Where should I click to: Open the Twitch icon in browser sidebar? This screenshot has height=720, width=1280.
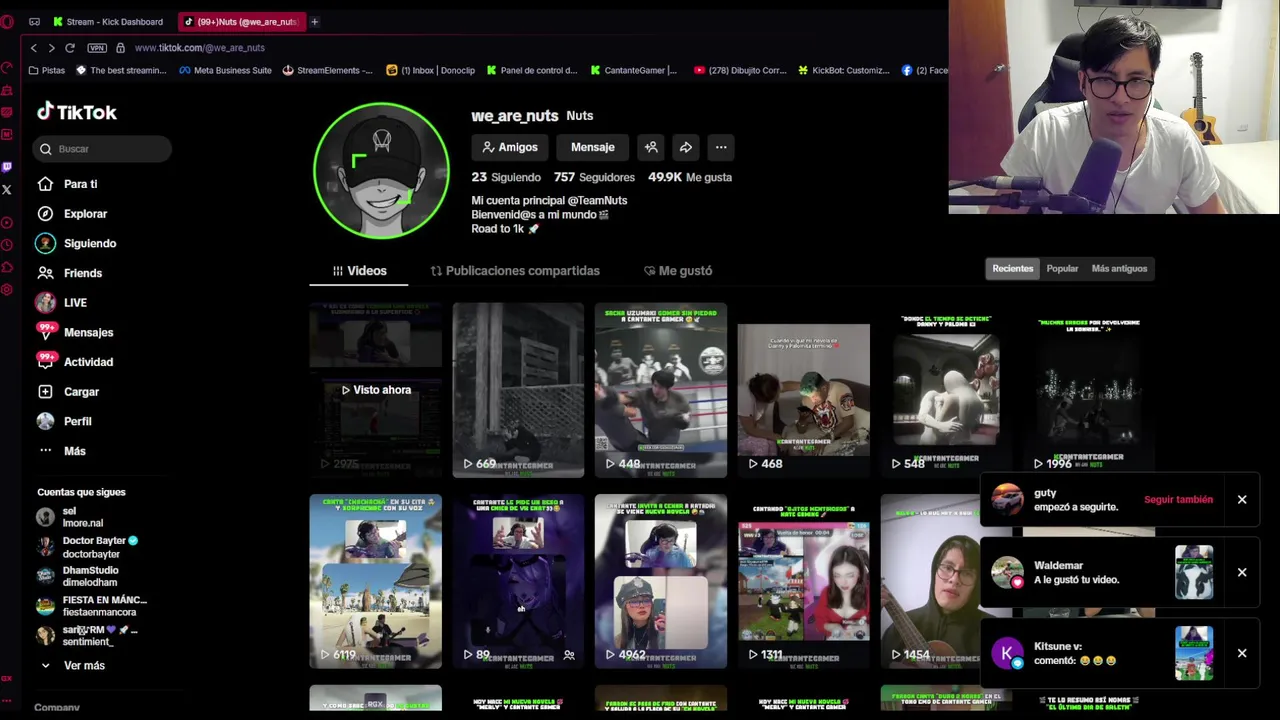pyautogui.click(x=7, y=167)
